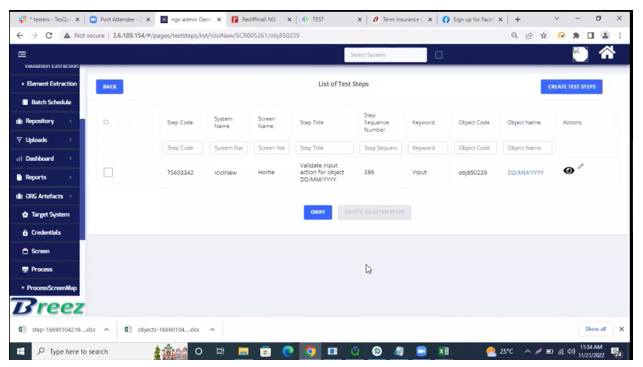Tick checkbox for step TS603342
This screenshot has width=643, height=367.
(108, 172)
